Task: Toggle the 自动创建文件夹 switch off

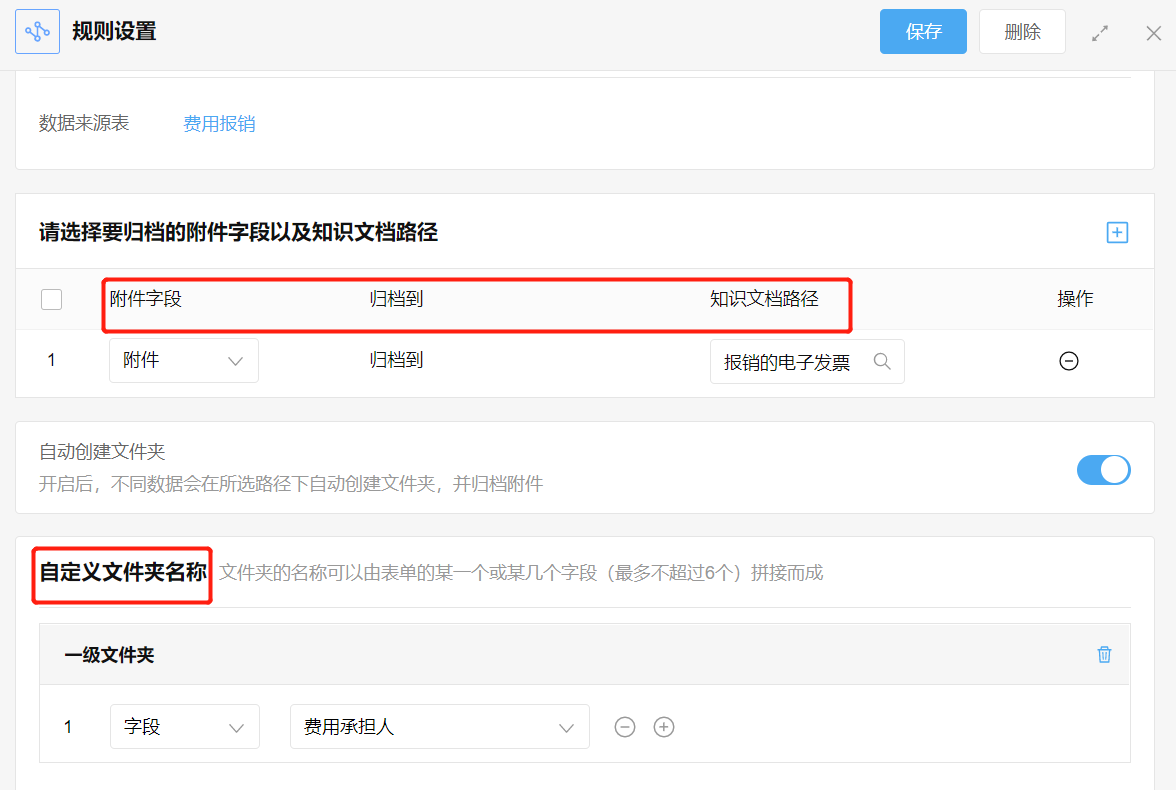Action: coord(1103,470)
